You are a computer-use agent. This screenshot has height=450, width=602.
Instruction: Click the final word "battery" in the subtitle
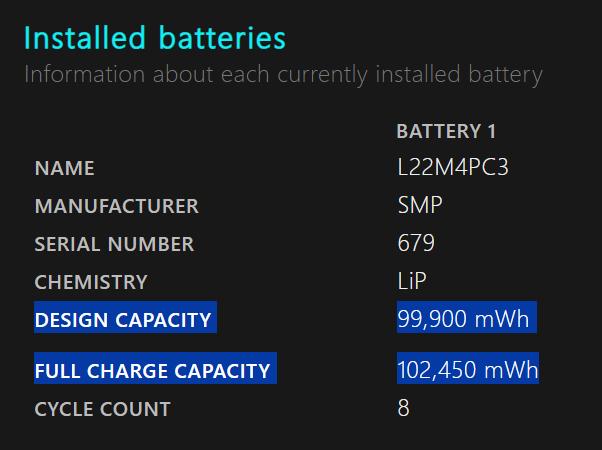click(505, 75)
